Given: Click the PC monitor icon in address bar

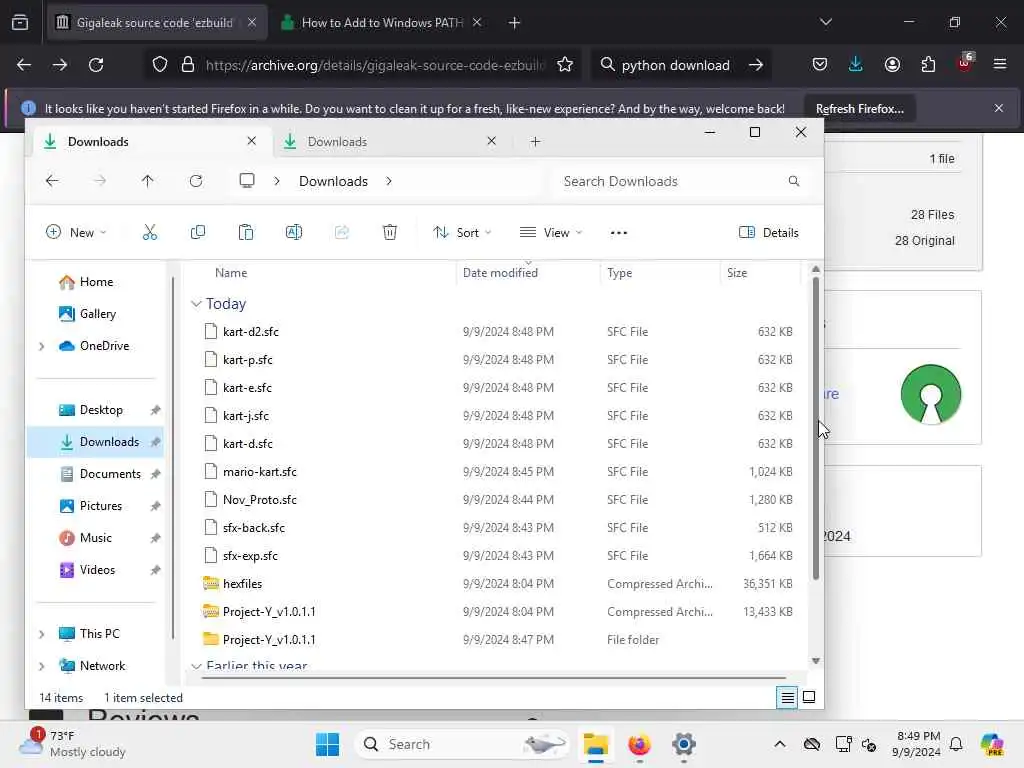Looking at the screenshot, I should [247, 181].
